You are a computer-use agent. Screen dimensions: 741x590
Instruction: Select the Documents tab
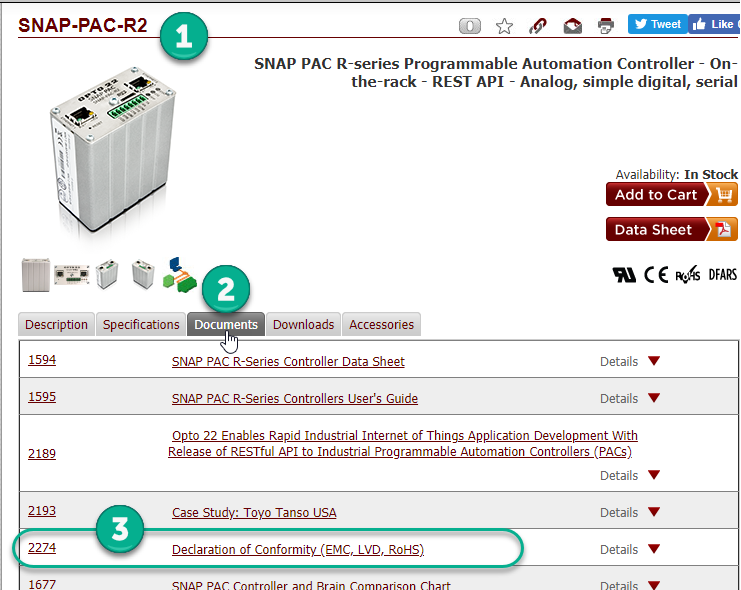pos(226,324)
